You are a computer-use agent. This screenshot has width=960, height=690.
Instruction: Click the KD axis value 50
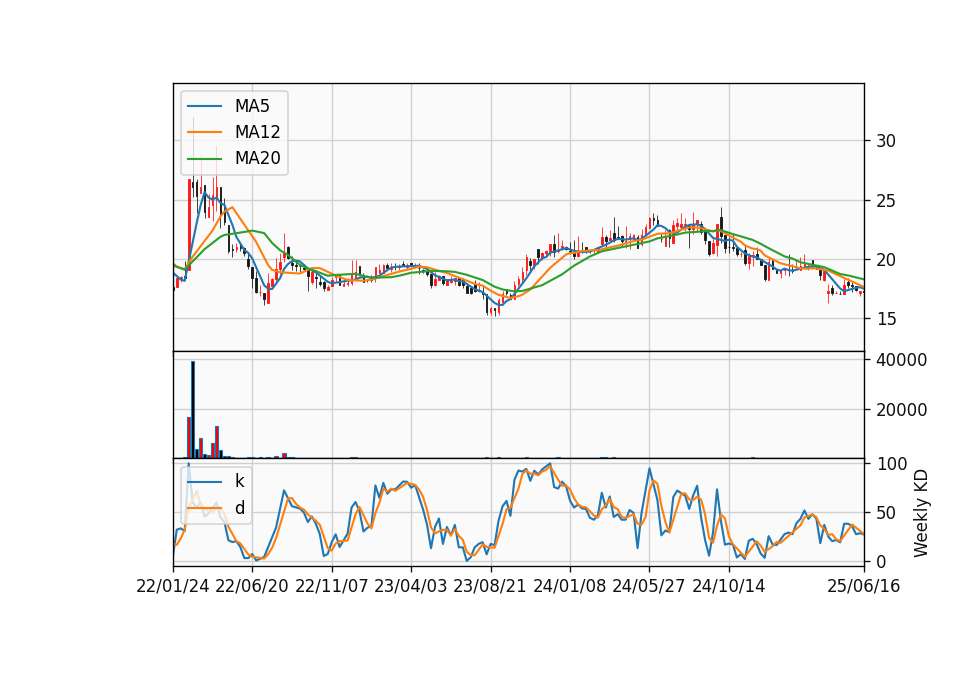[x=886, y=512]
